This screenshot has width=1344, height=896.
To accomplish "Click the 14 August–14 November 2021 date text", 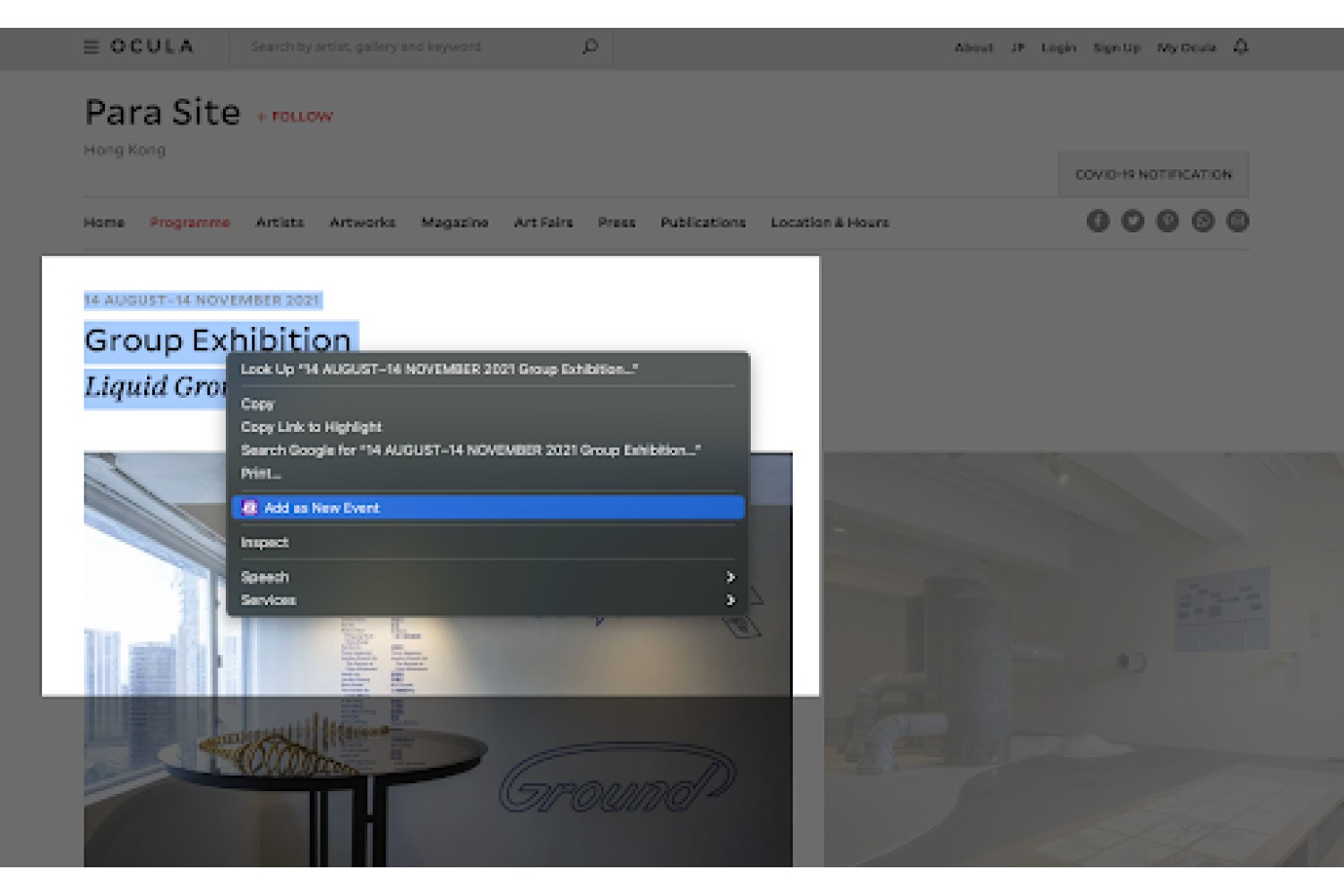I will [x=202, y=300].
